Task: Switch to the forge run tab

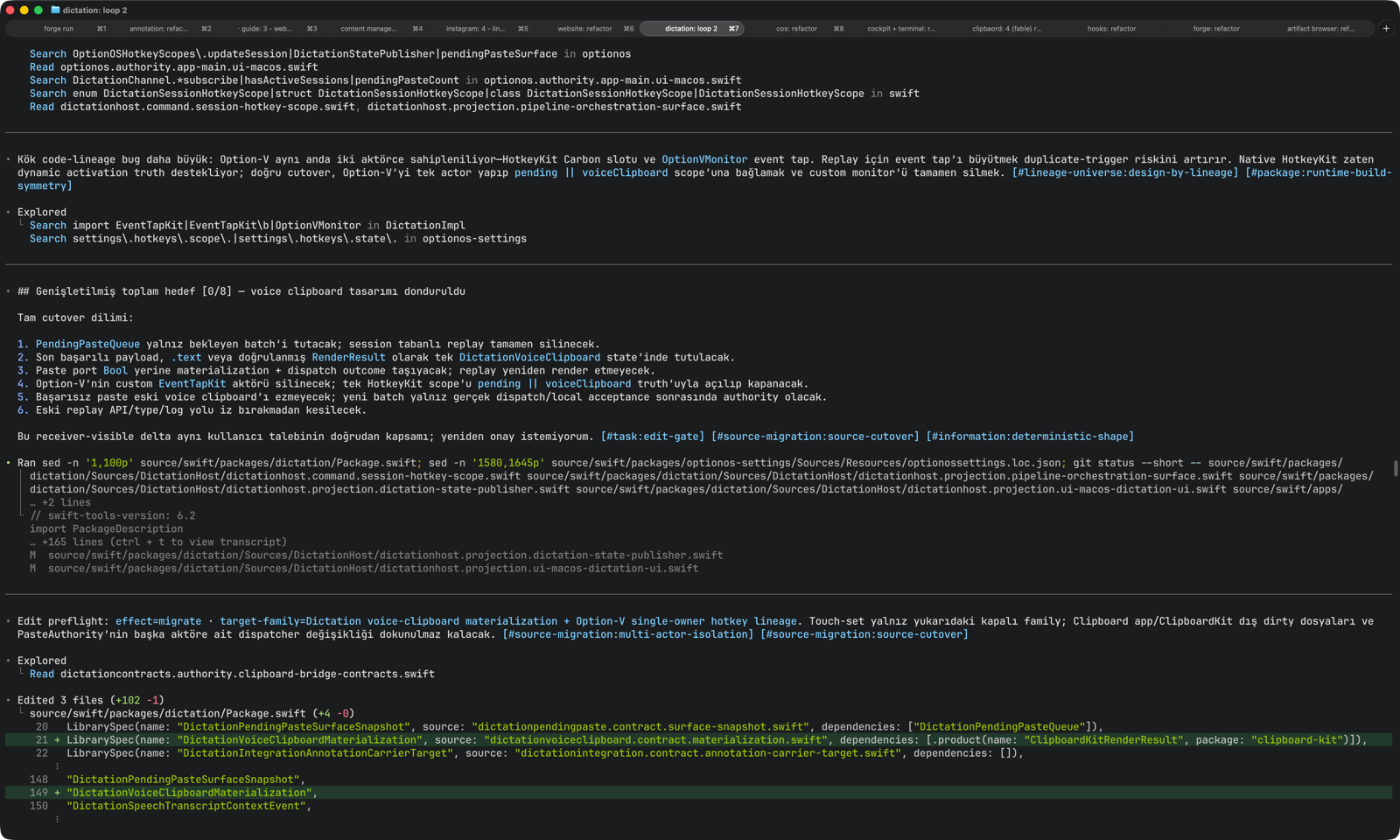Action: pyautogui.click(x=59, y=29)
